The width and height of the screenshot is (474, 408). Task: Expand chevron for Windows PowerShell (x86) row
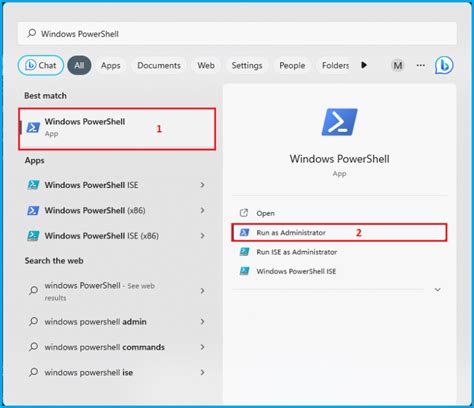click(x=202, y=210)
